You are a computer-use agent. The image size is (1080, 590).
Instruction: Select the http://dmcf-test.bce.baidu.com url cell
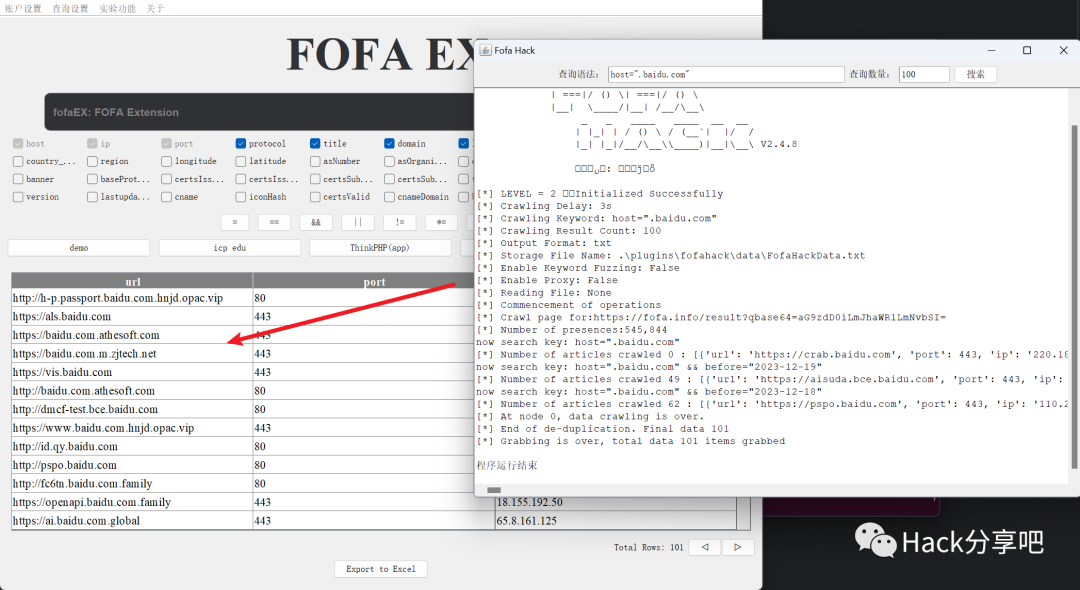(x=132, y=410)
